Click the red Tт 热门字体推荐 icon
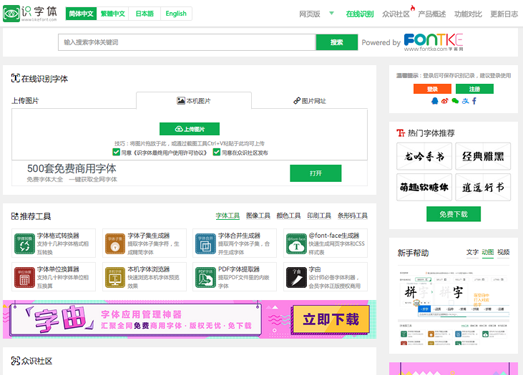Image resolution: width=523 pixels, height=375 pixels. 401,133
